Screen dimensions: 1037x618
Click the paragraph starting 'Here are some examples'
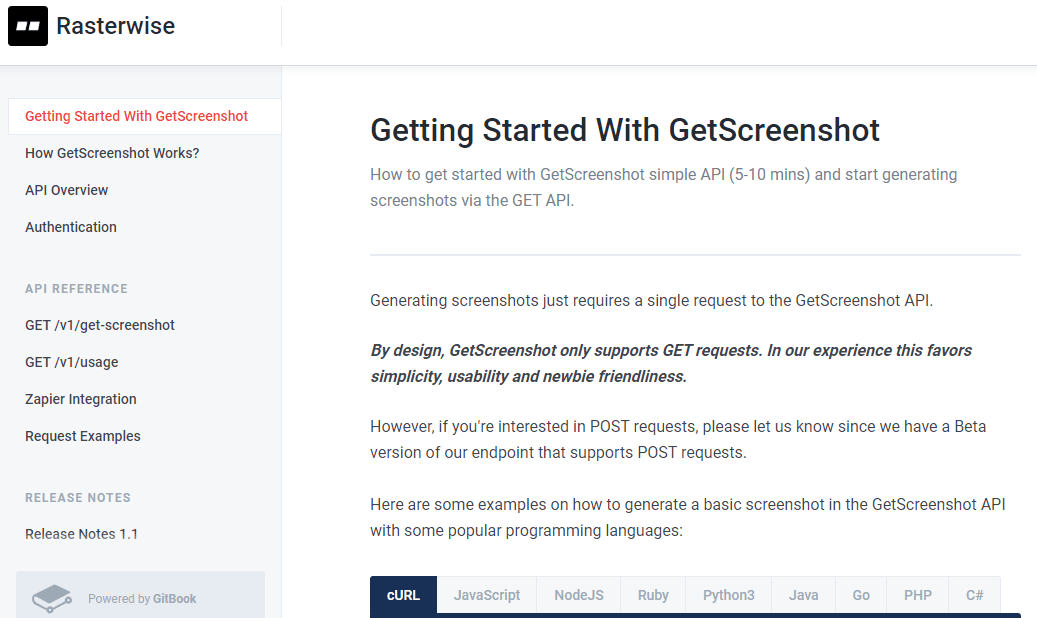click(x=688, y=517)
